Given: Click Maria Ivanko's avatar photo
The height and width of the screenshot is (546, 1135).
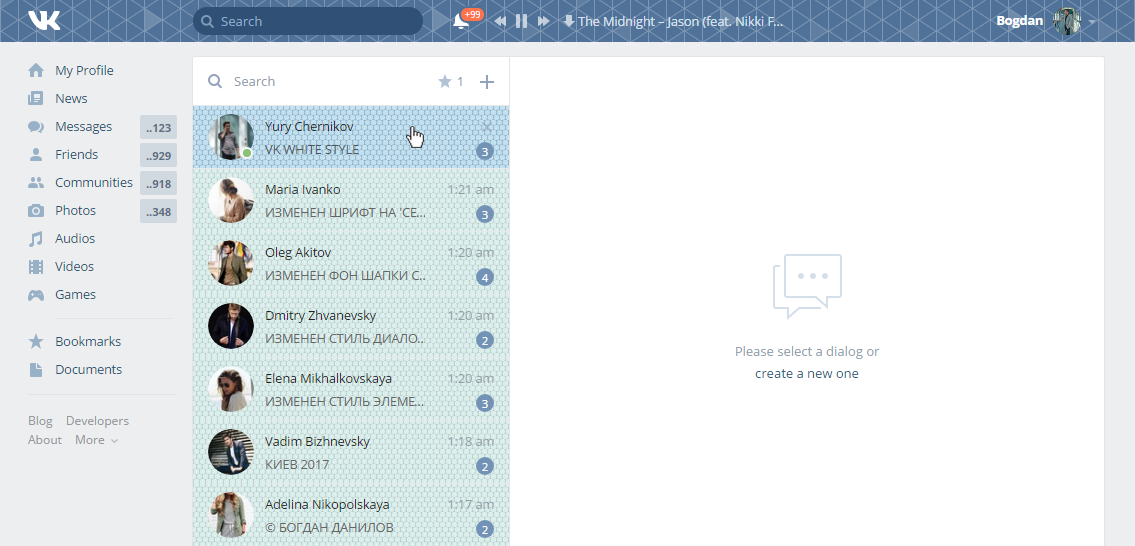Looking at the screenshot, I should [x=231, y=200].
